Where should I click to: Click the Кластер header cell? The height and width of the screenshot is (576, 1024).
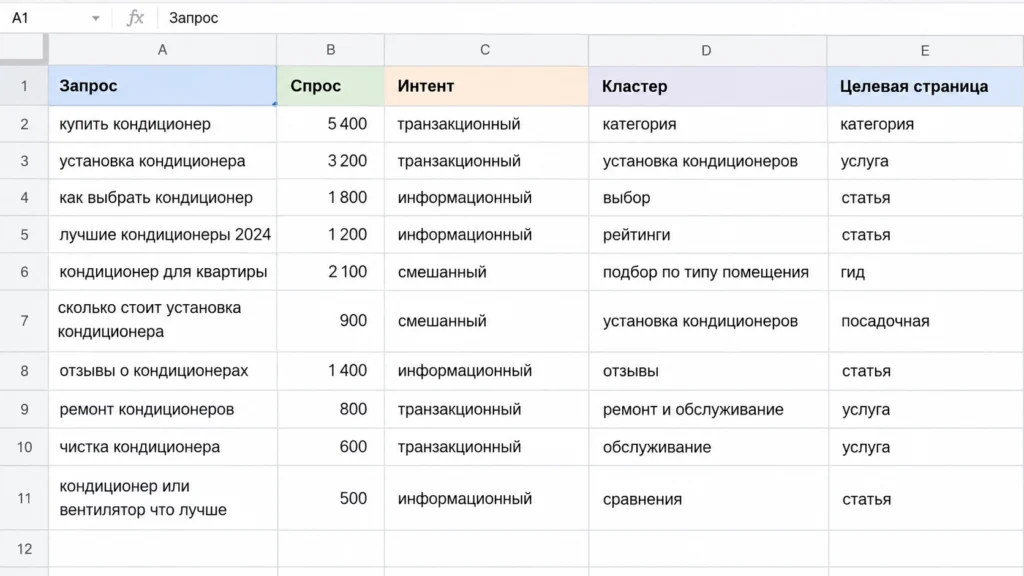coord(707,86)
